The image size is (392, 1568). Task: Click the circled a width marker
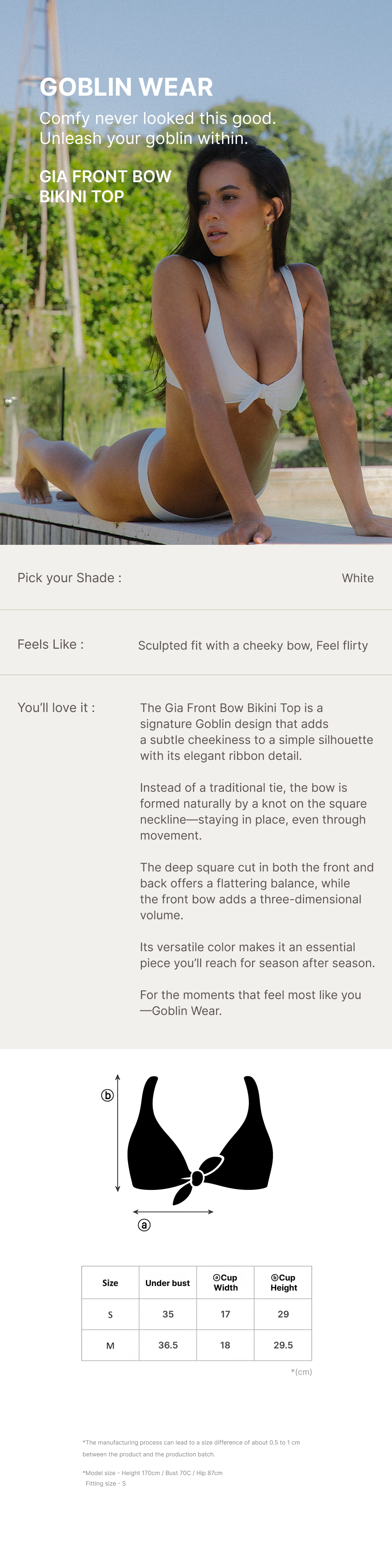[144, 1225]
